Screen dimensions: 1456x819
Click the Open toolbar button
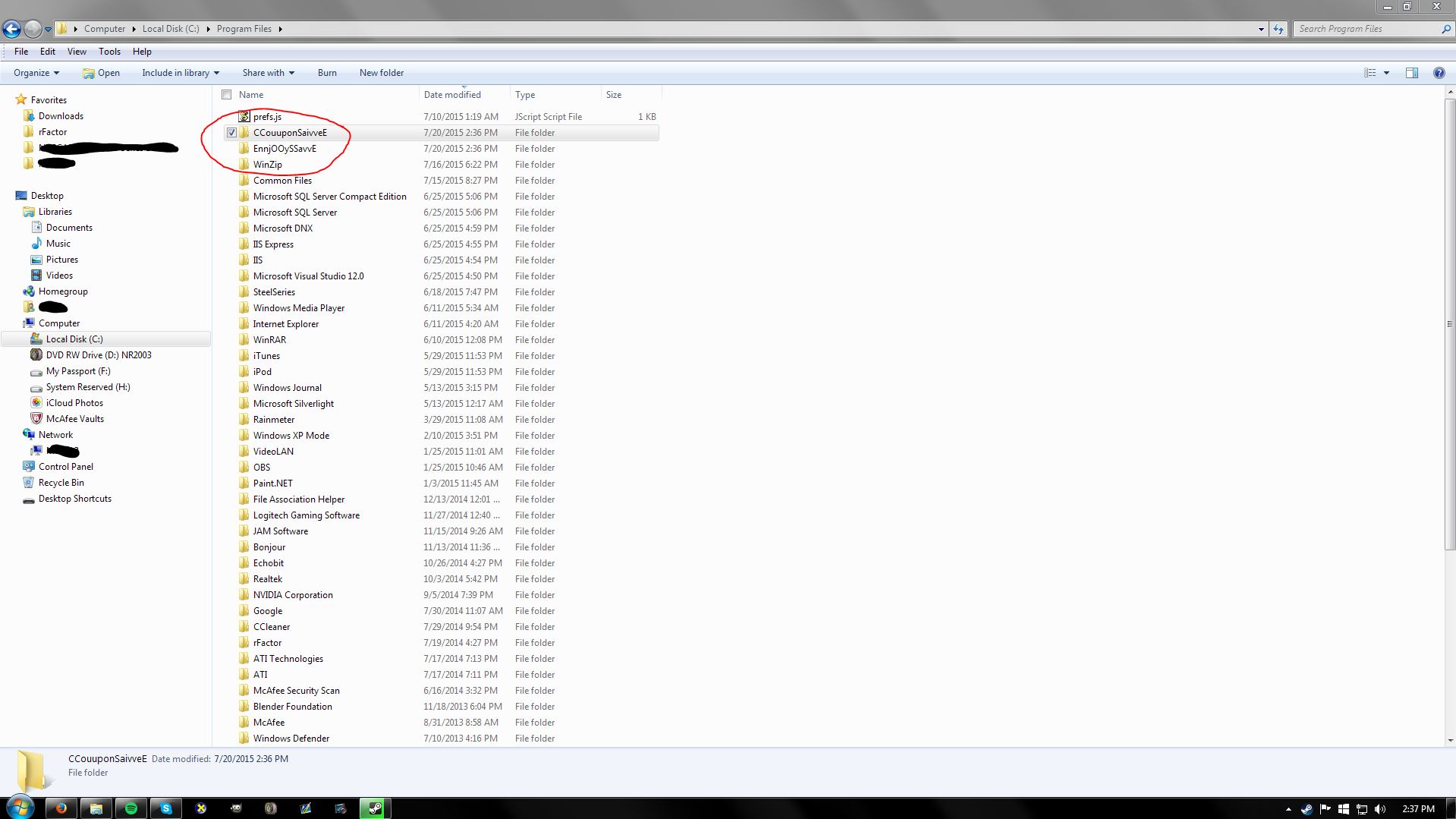101,73
